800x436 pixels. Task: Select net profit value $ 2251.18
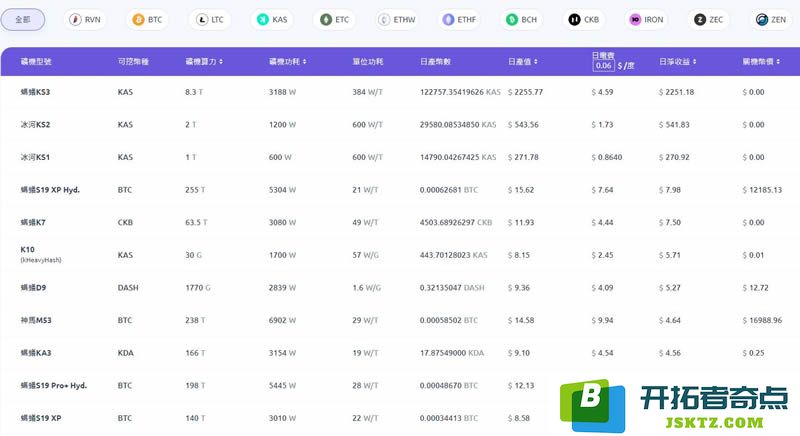point(677,92)
